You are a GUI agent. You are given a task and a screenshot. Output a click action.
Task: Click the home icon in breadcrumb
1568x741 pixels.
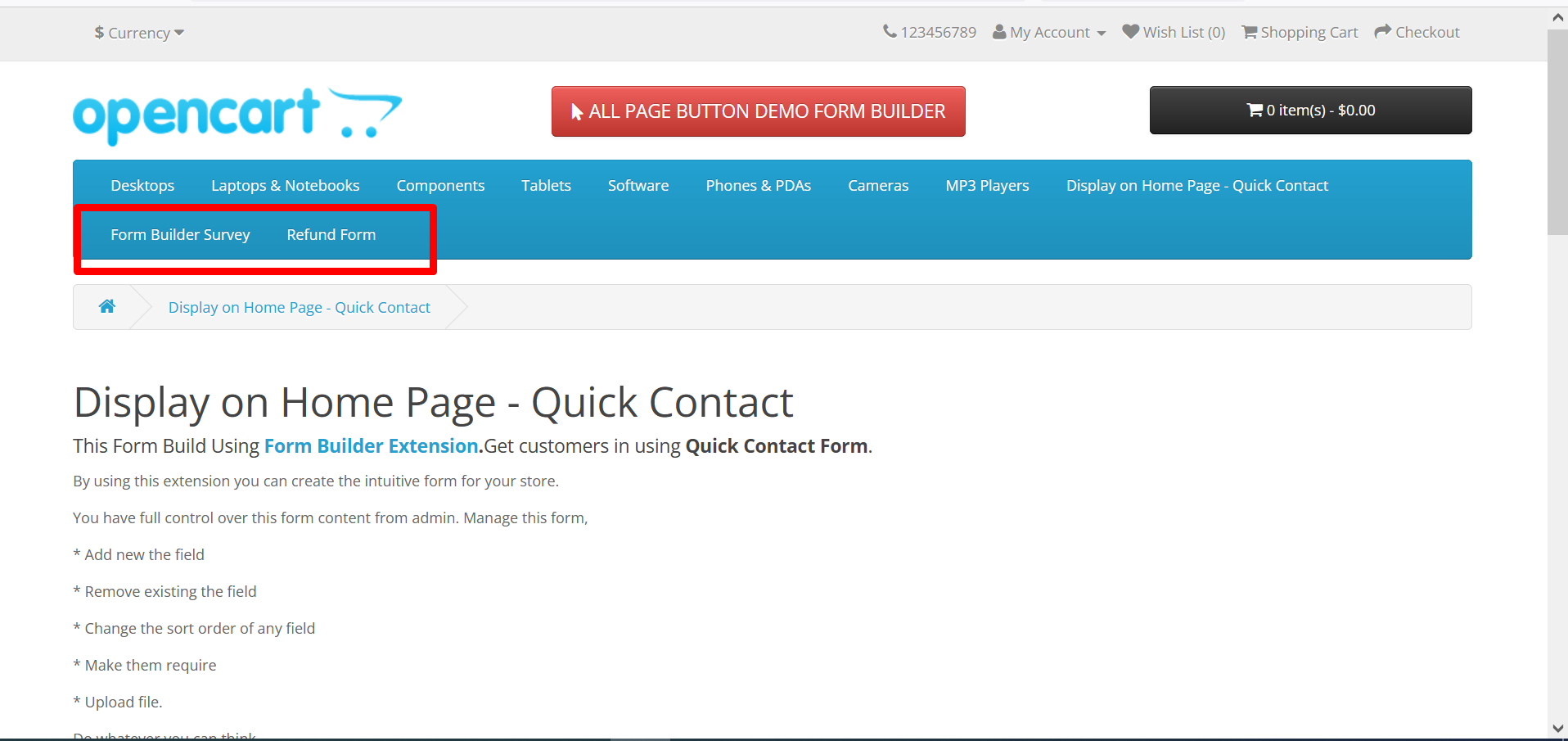point(106,306)
